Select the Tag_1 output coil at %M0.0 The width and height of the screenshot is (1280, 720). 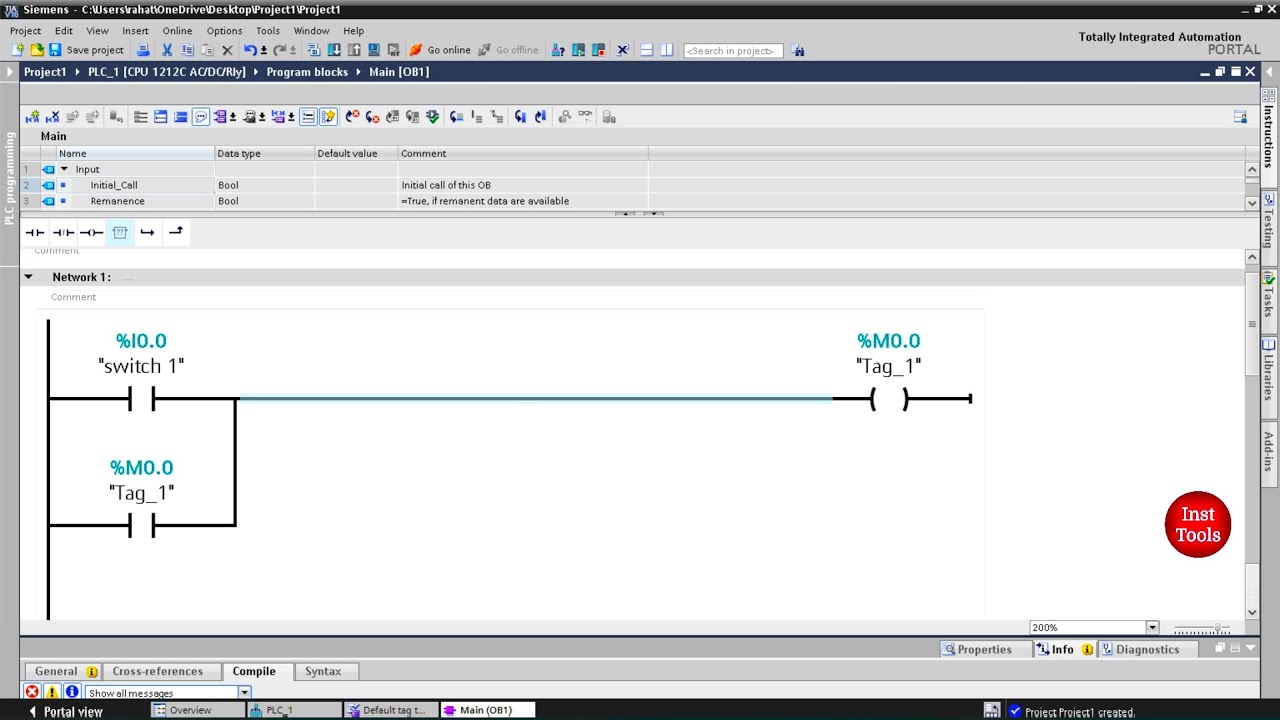tap(889, 399)
